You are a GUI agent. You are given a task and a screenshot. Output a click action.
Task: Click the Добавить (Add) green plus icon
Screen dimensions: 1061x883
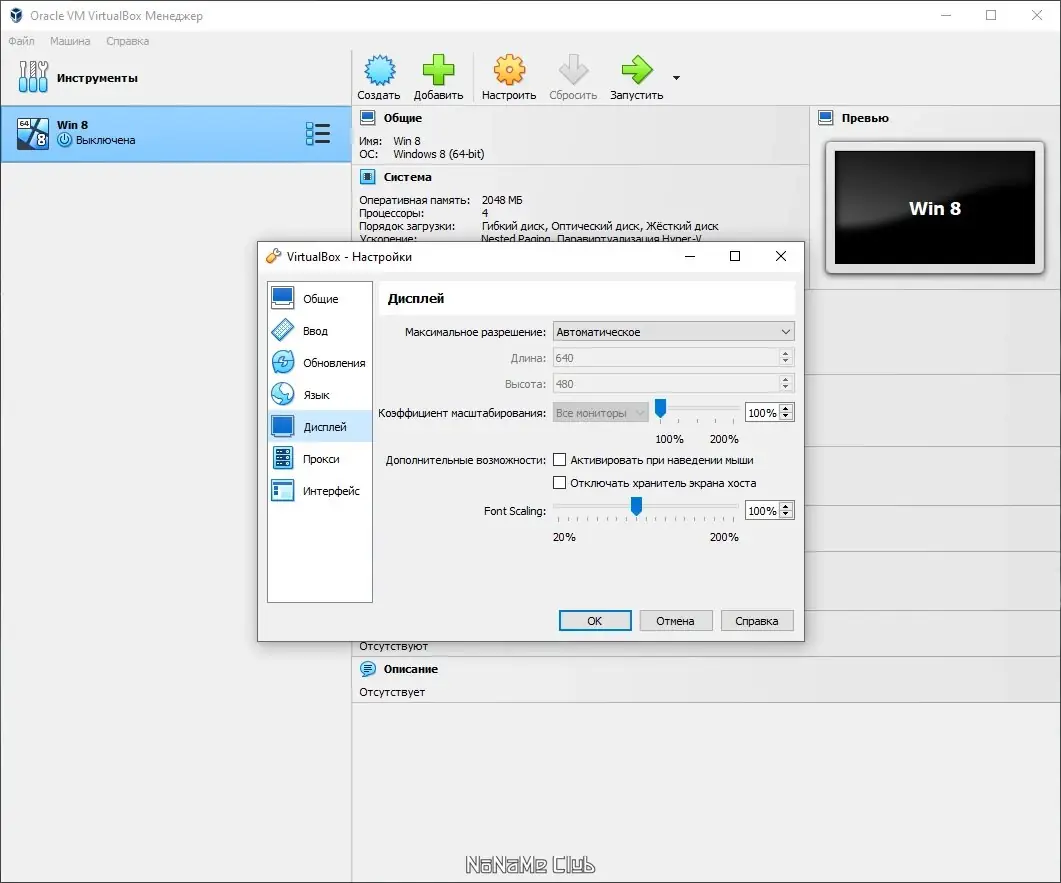pos(438,70)
